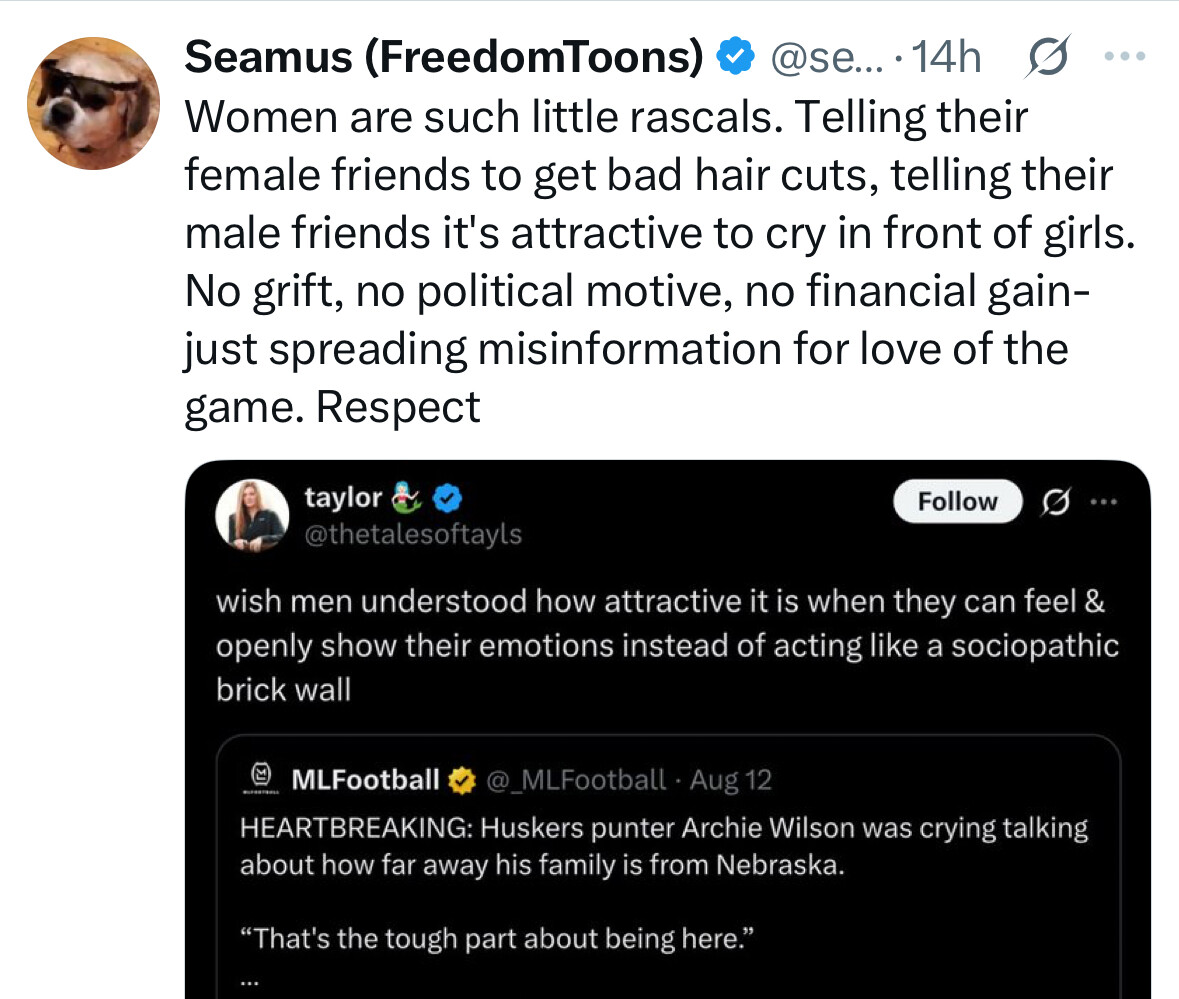The width and height of the screenshot is (1179, 999).
Task: Open the @_MLFootball handle
Action: pyautogui.click(x=575, y=780)
